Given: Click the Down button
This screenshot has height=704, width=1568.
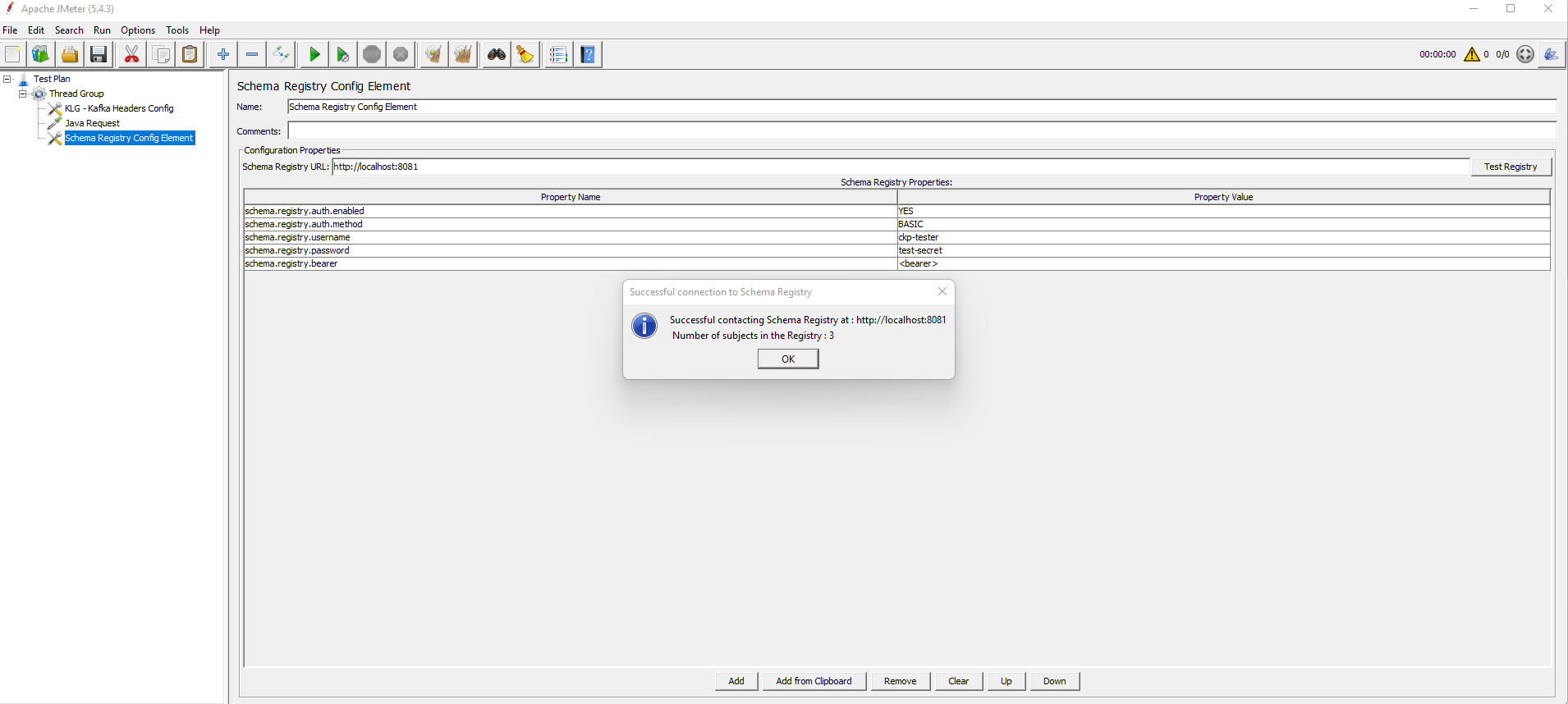Looking at the screenshot, I should 1055,681.
